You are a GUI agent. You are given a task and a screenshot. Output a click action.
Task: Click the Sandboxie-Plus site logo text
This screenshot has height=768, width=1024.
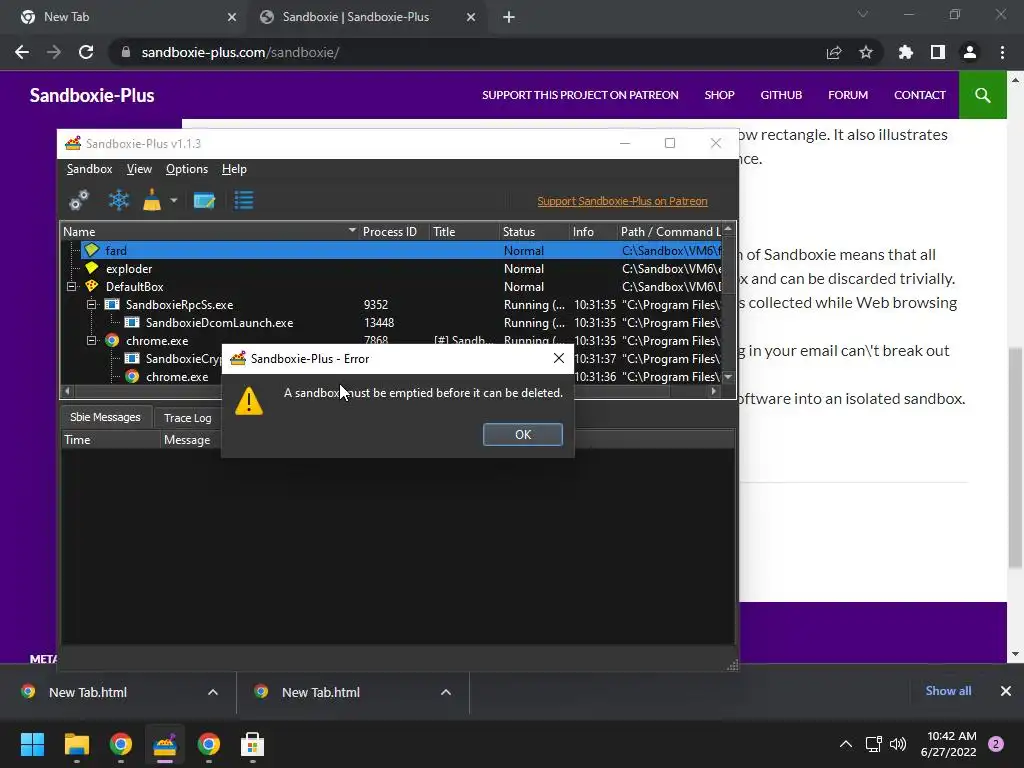(92, 95)
